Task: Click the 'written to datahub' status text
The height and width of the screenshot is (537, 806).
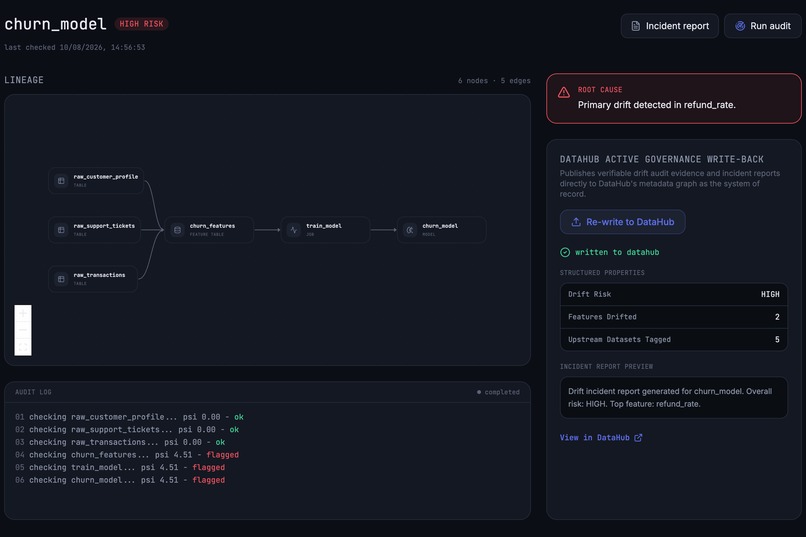Action: pyautogui.click(x=617, y=252)
